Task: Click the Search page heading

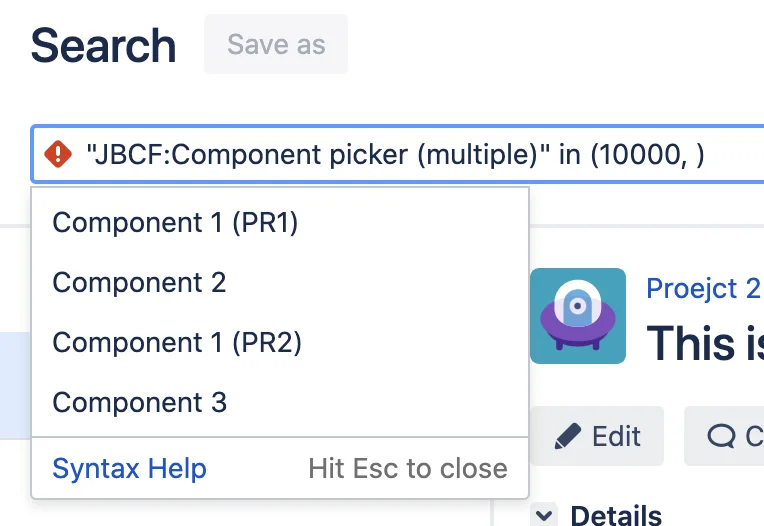Action: (x=103, y=46)
